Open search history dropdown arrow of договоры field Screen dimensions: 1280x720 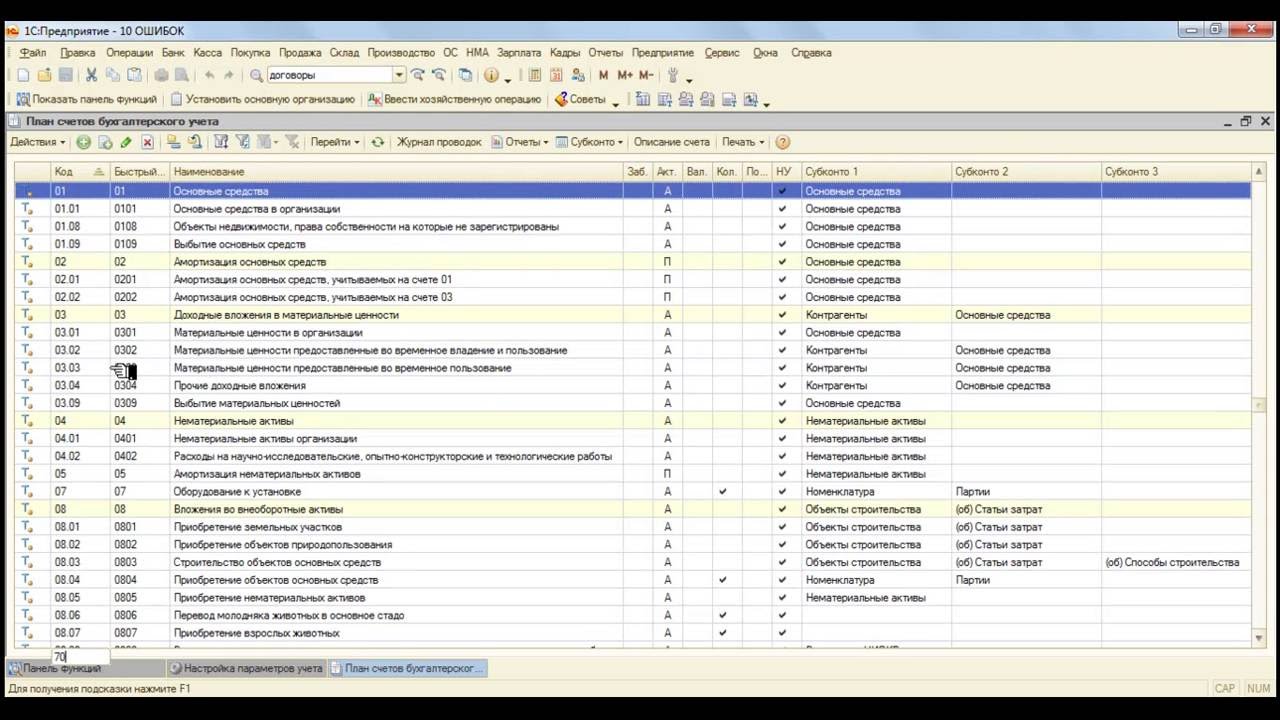pos(399,75)
